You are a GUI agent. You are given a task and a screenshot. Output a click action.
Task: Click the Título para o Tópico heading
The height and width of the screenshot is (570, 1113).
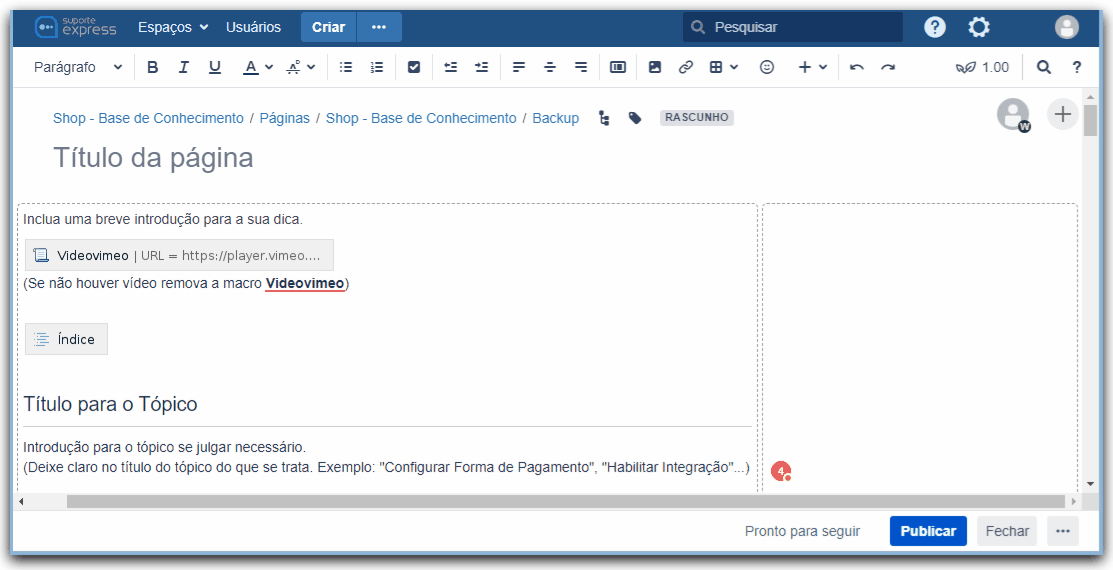point(111,405)
